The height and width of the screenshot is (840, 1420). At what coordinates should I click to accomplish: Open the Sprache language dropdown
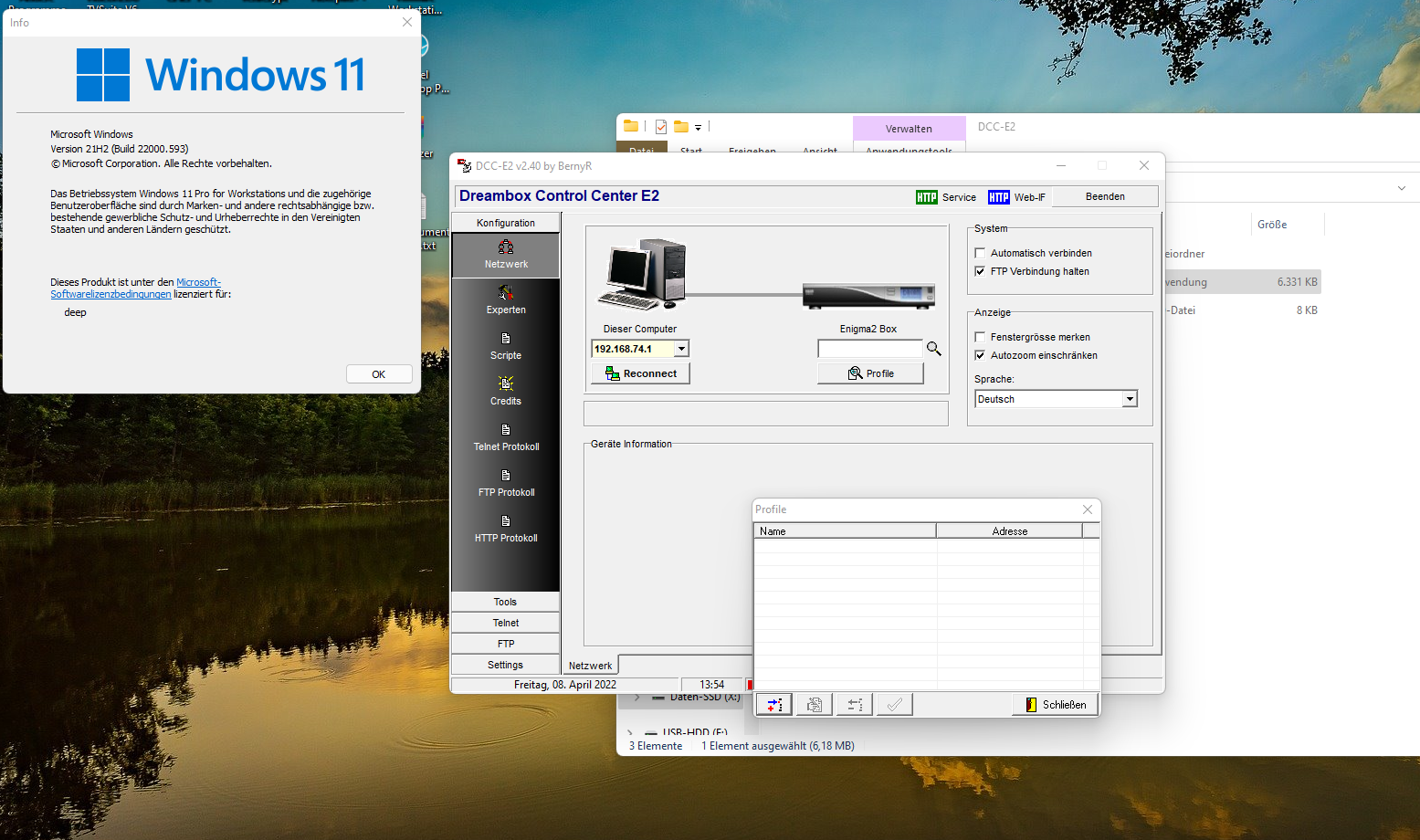1130,399
